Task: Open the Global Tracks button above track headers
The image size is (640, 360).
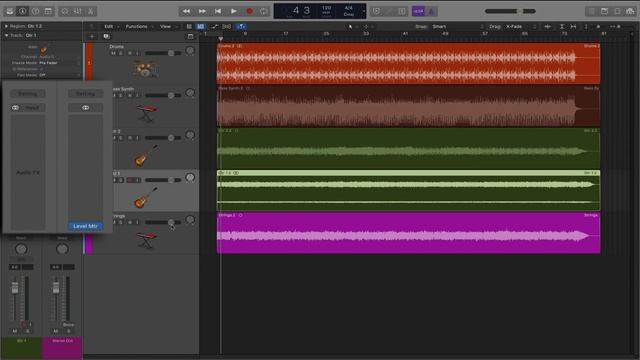Action: click(190, 36)
